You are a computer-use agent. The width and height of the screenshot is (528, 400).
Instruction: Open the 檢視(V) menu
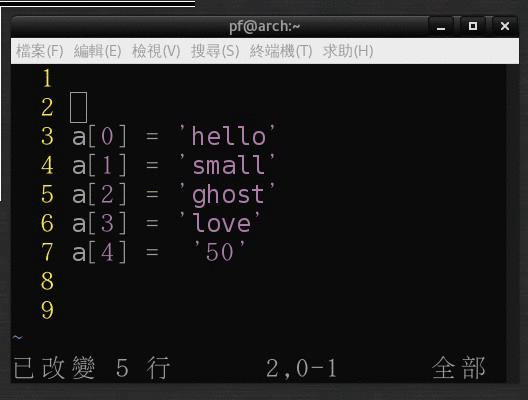[156, 52]
